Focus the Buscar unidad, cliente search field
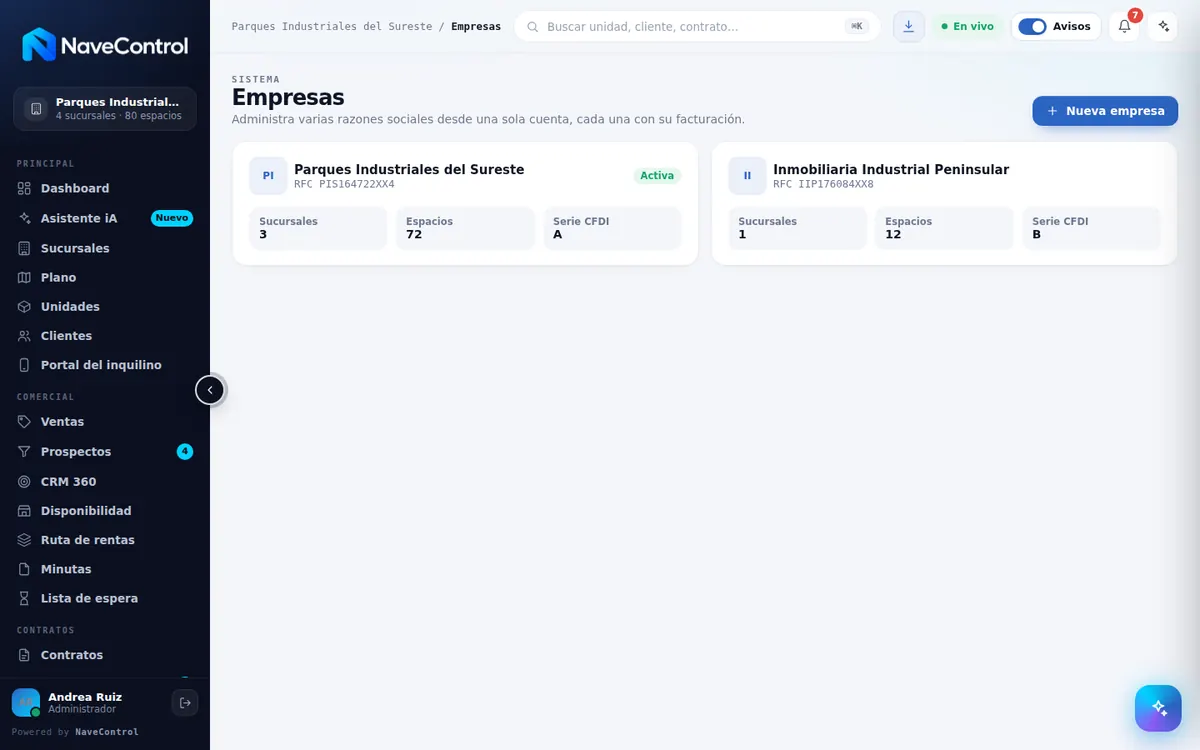This screenshot has width=1200, height=750. [x=697, y=27]
